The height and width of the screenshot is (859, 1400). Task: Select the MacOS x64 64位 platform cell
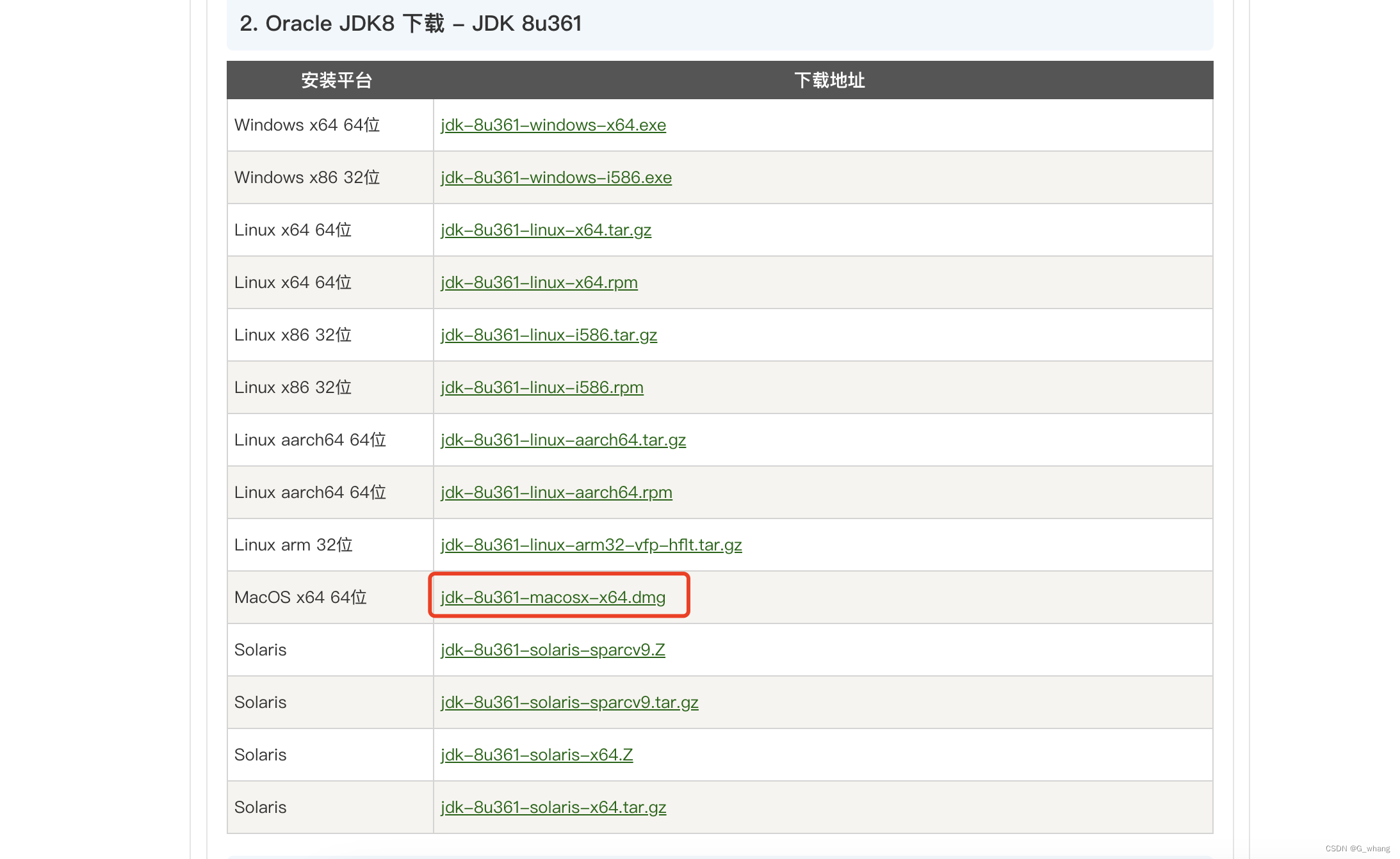[x=300, y=597]
